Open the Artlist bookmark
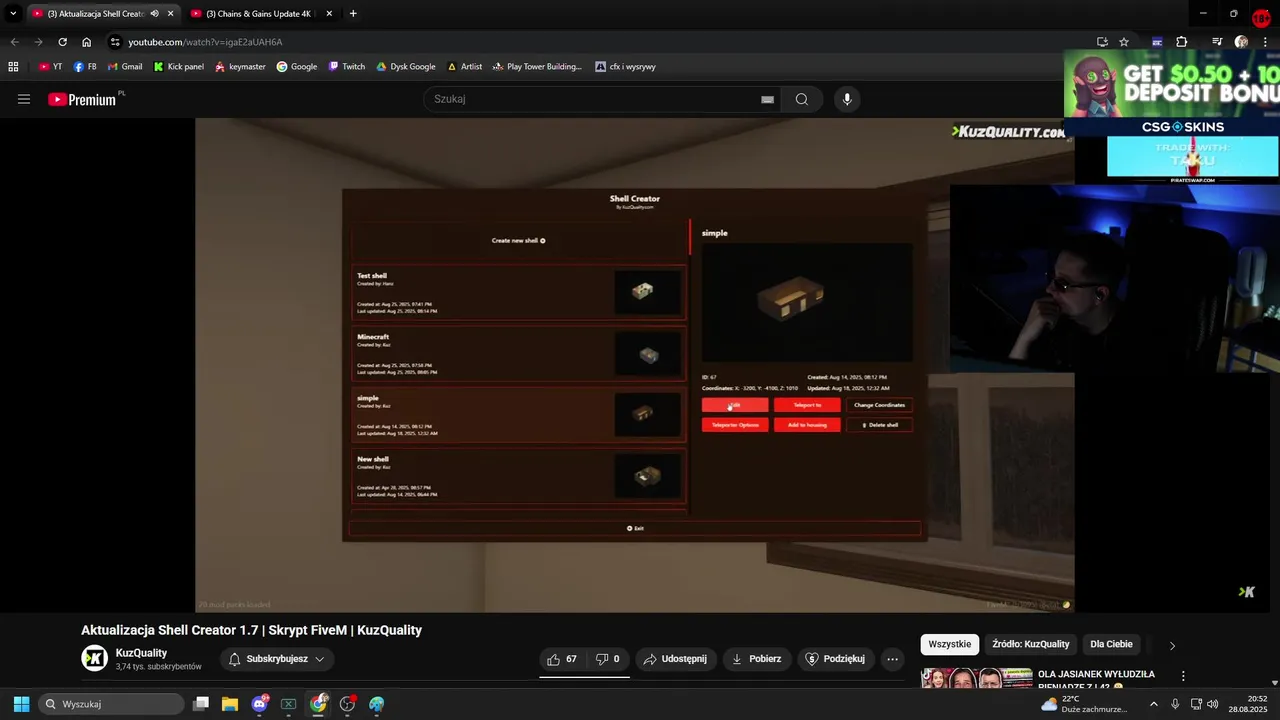Screen dimensions: 1280x720 pos(465,67)
